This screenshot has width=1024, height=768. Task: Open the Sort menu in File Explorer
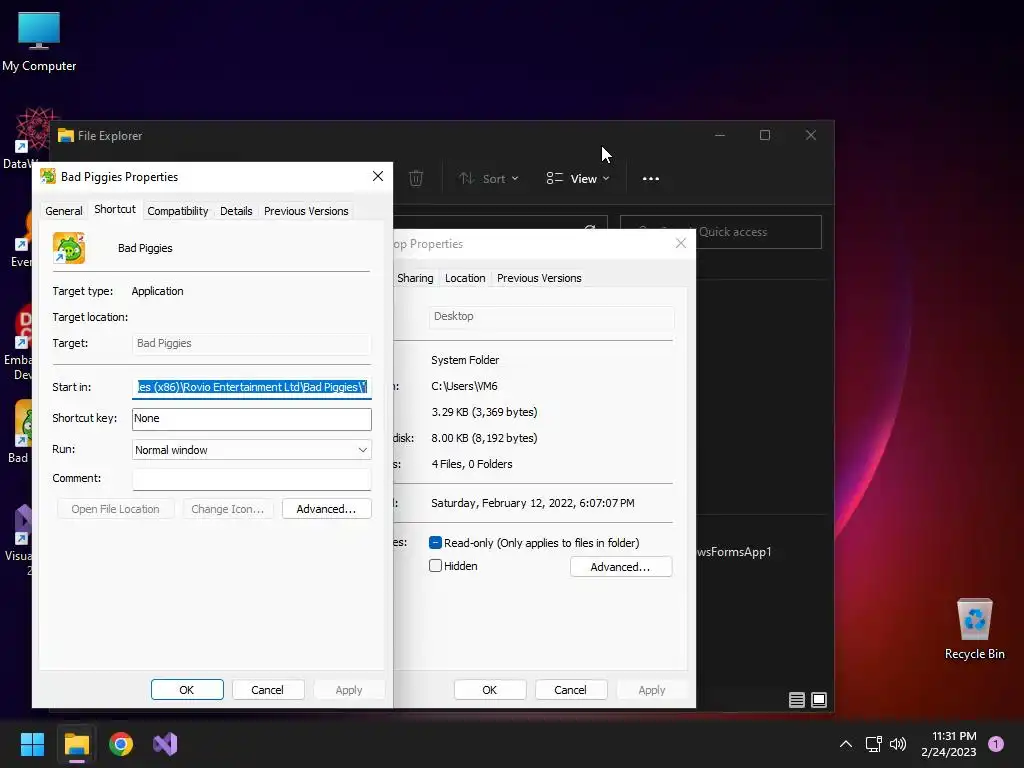click(488, 178)
